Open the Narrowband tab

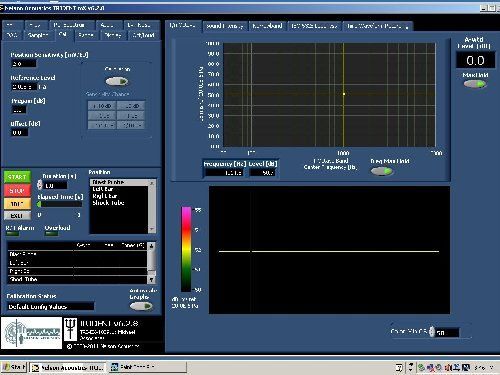point(267,26)
